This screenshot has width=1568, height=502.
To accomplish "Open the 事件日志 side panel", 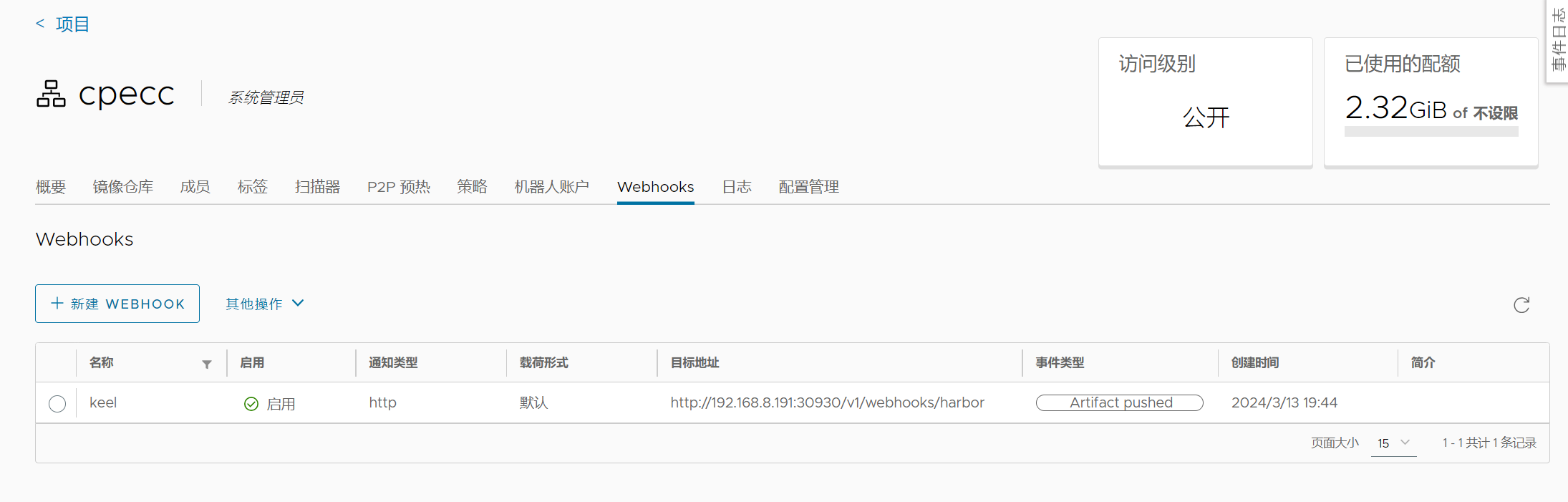I will (1558, 39).
